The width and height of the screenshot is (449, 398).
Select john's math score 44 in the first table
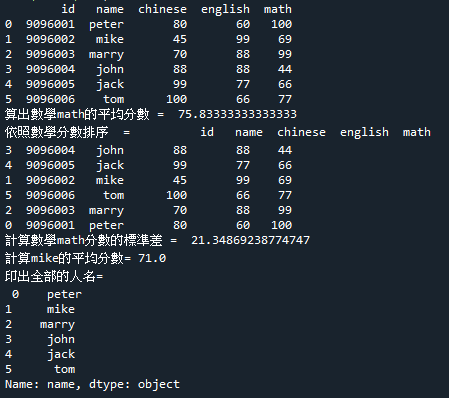pyautogui.click(x=285, y=69)
